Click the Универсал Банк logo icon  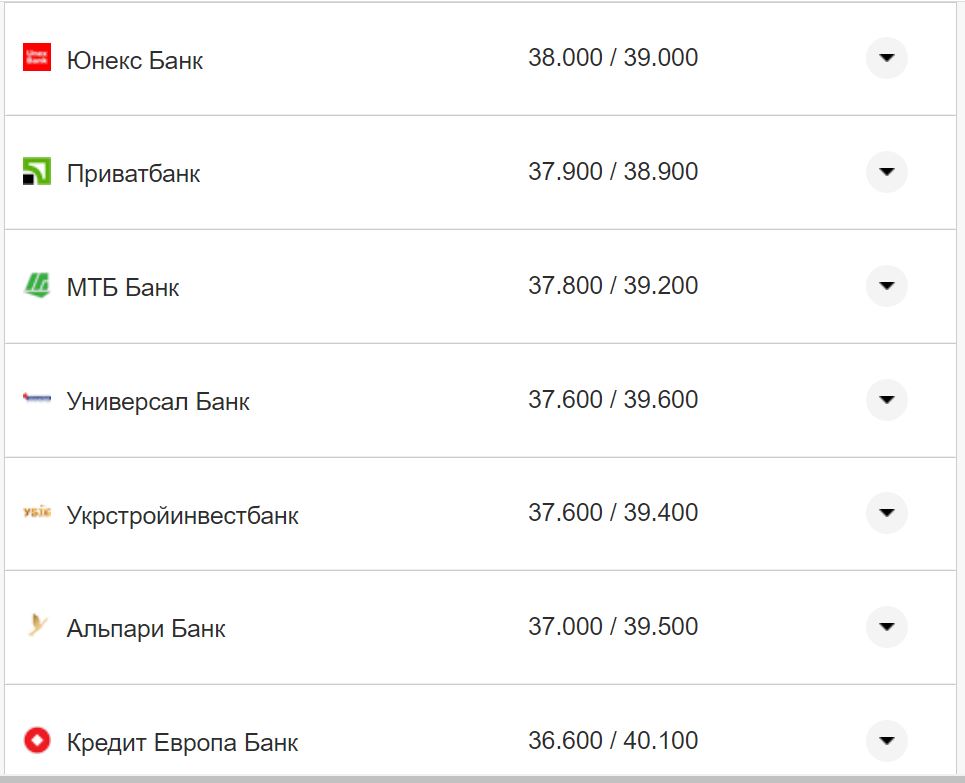coord(36,400)
